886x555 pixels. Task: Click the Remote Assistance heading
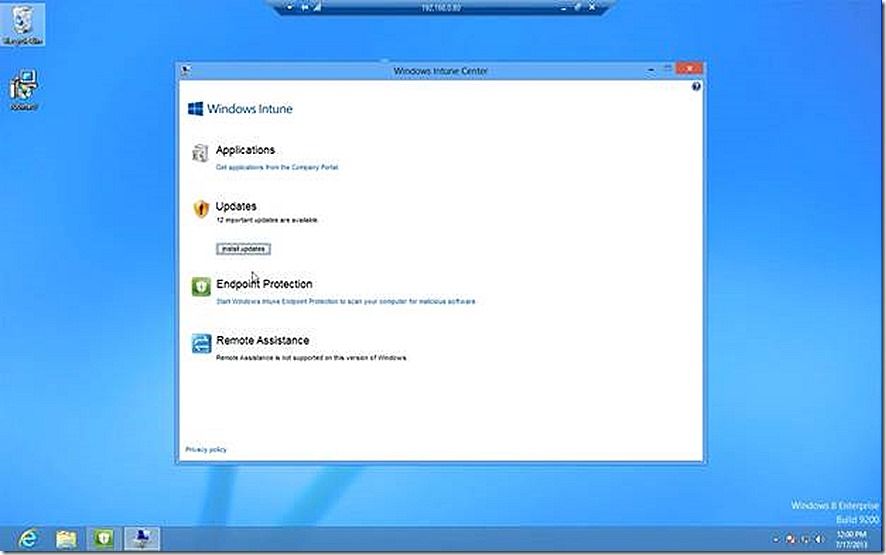263,340
